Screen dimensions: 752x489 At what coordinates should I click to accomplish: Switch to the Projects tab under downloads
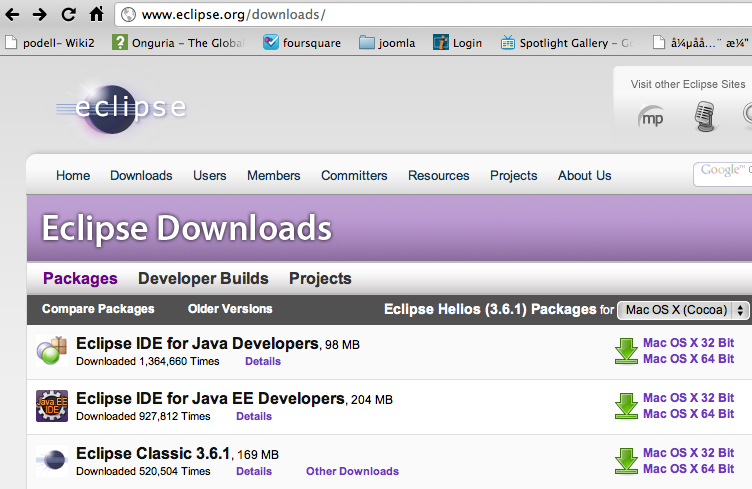pos(320,279)
